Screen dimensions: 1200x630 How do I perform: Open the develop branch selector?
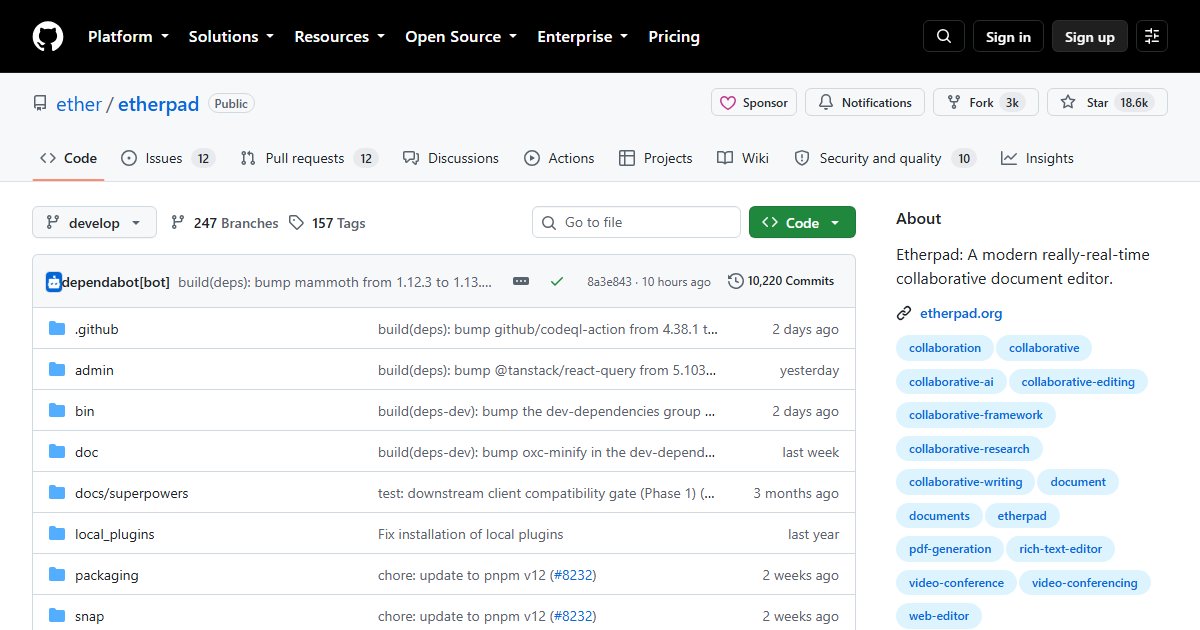(94, 223)
